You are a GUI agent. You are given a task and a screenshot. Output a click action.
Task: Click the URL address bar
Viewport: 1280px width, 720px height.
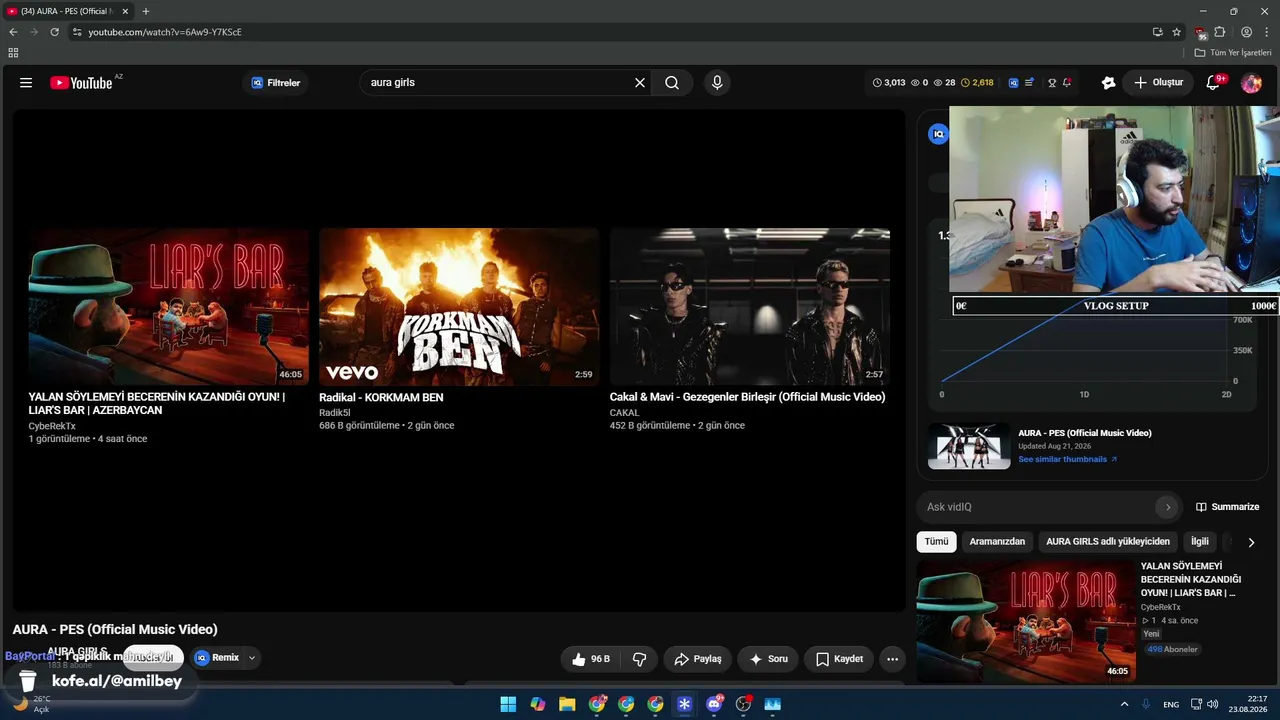click(x=610, y=32)
